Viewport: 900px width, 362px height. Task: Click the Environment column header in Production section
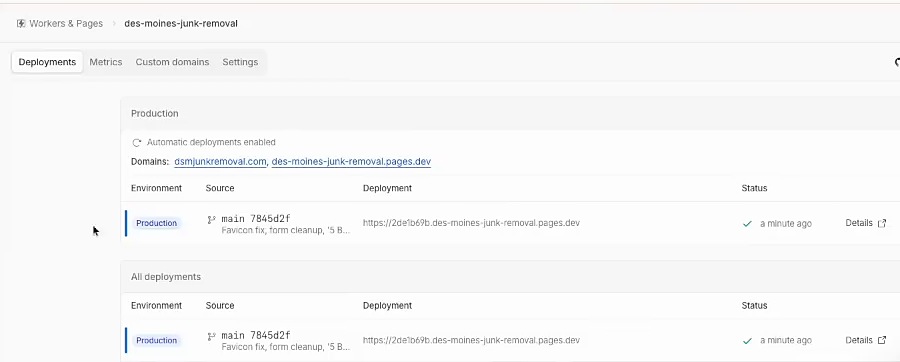click(x=156, y=188)
